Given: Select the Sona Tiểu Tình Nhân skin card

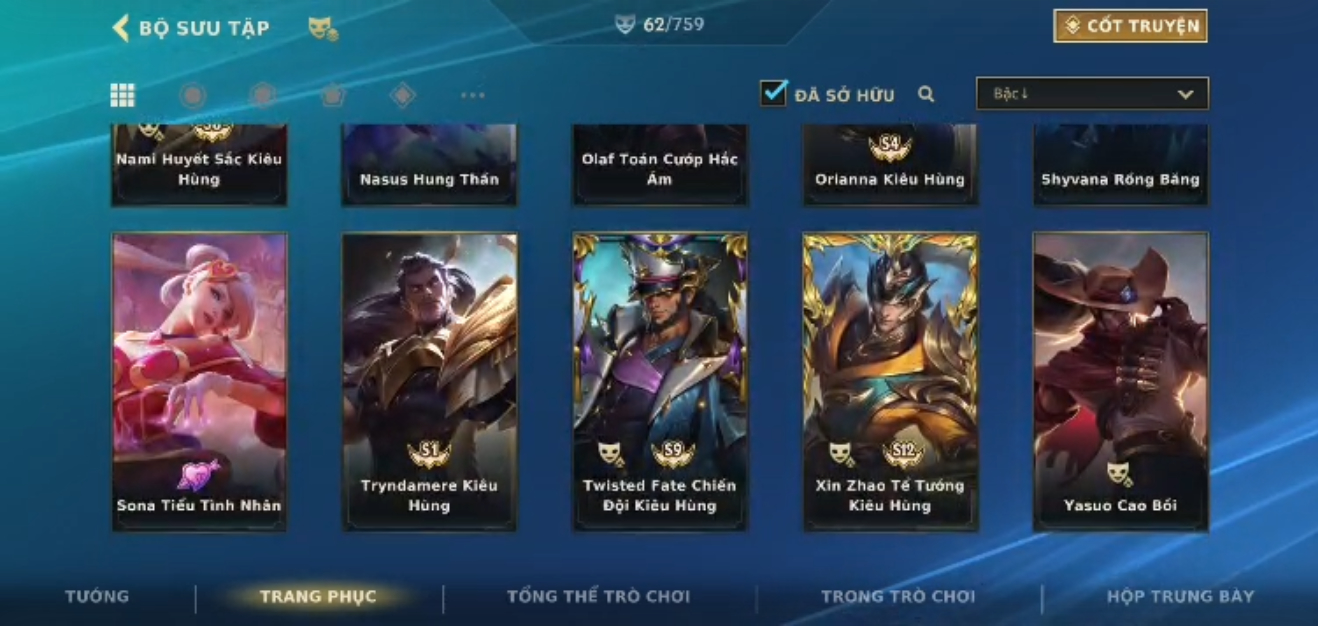Looking at the screenshot, I should [x=199, y=382].
